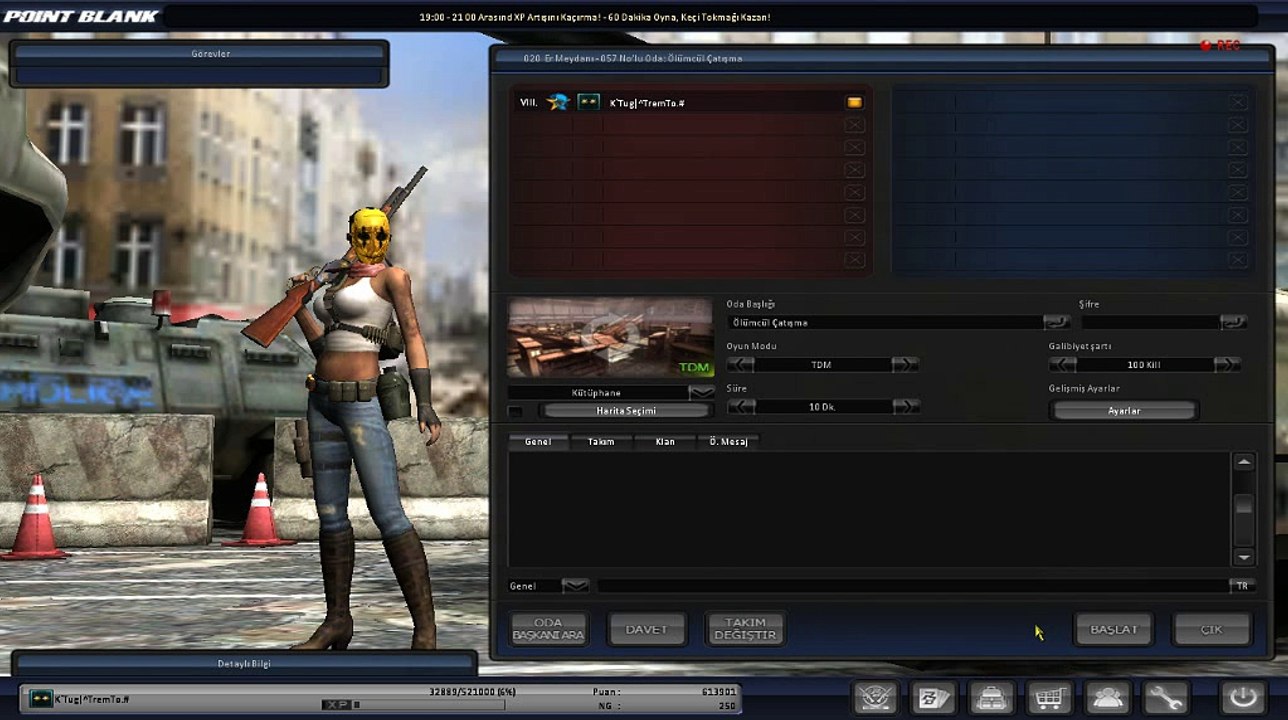This screenshot has width=1288, height=720.
Task: Click the TDM game mode value
Action: 821,365
